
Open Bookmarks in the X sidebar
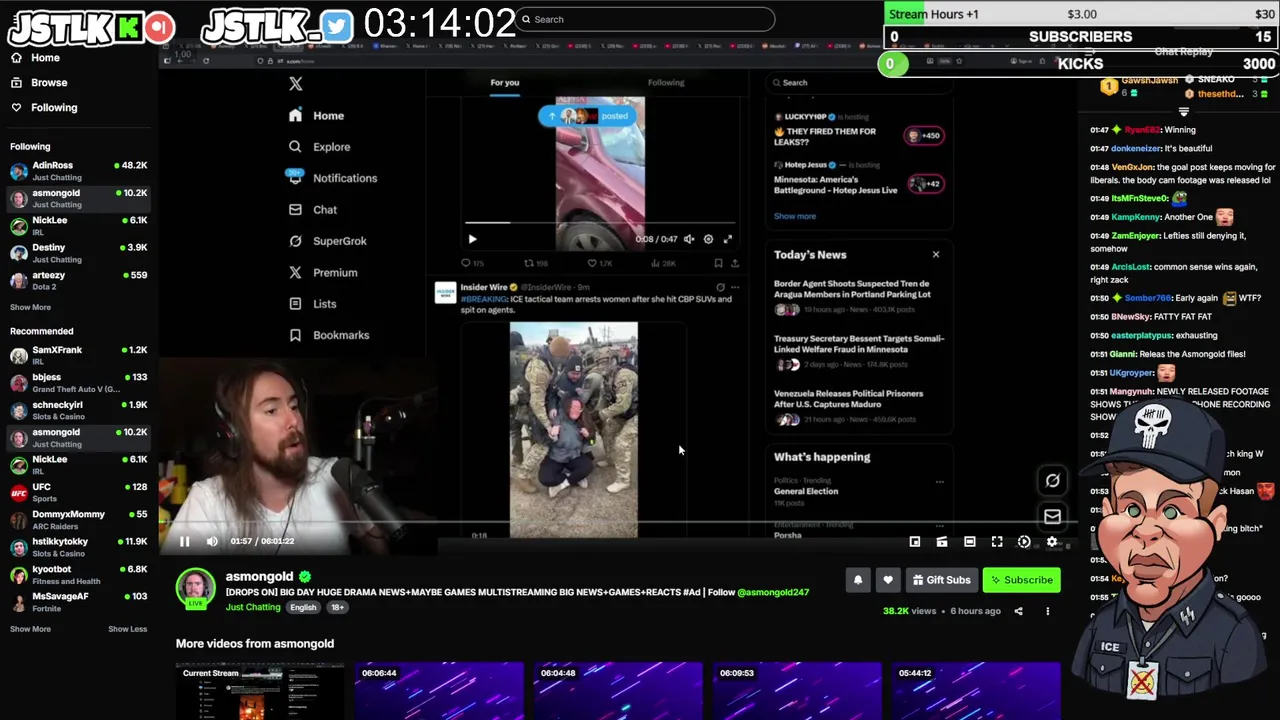329,335
